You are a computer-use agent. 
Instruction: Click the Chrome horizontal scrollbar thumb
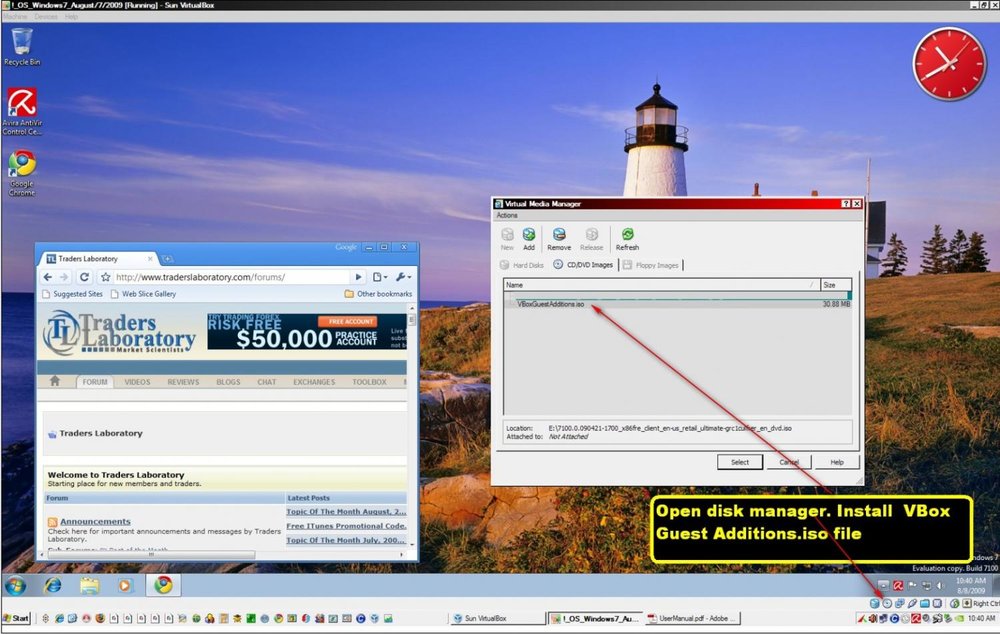click(x=151, y=555)
